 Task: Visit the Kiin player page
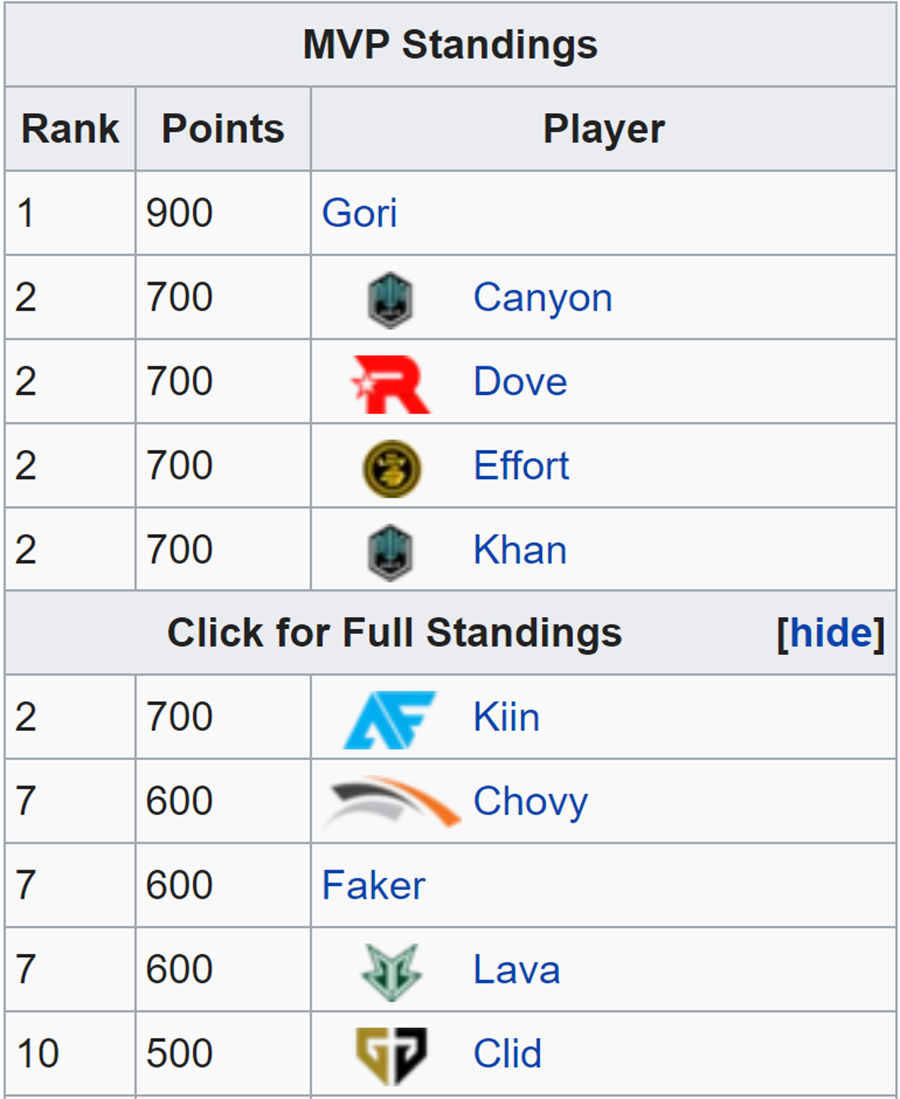tap(506, 718)
